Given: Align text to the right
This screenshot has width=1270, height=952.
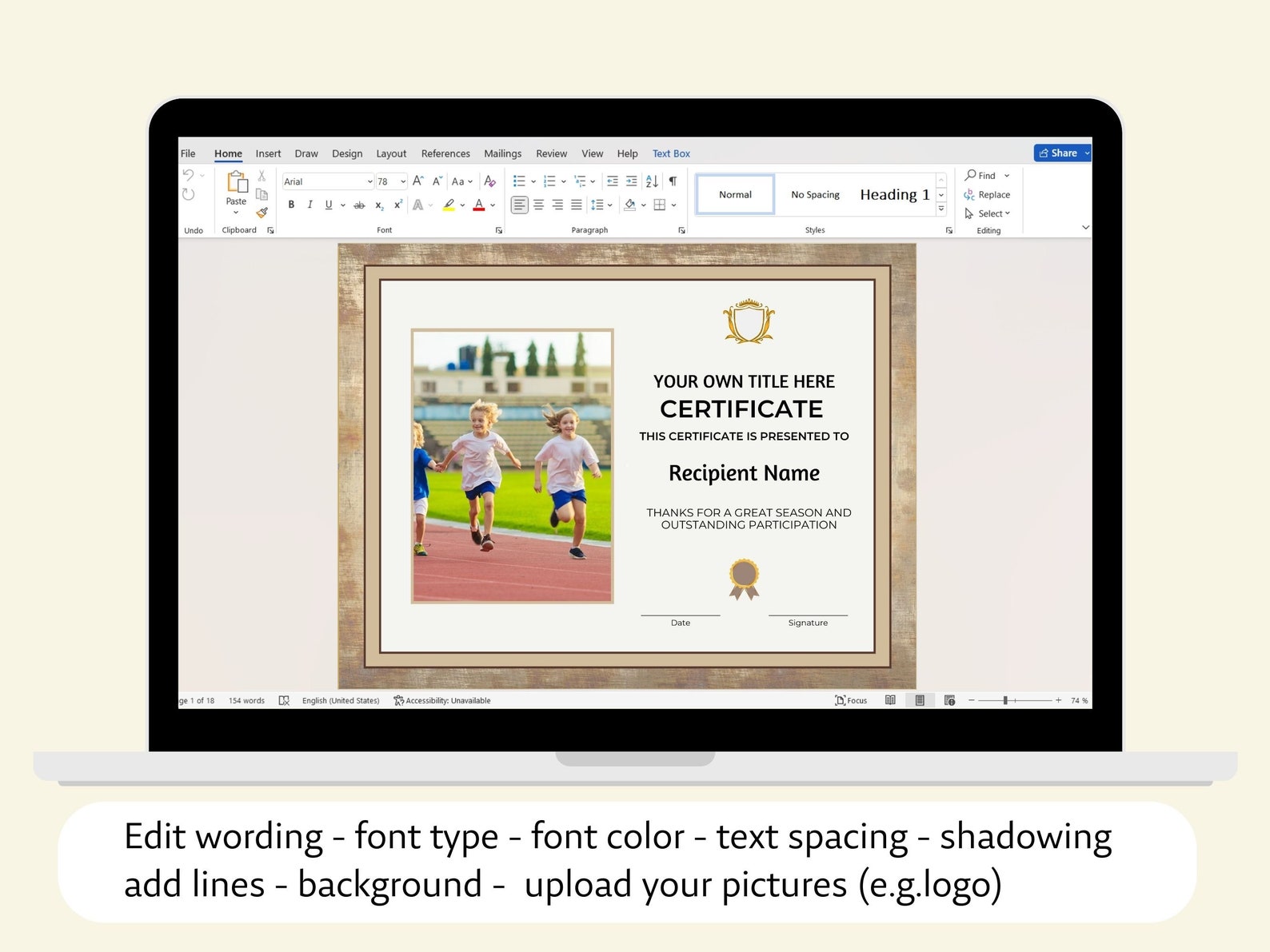Looking at the screenshot, I should coord(557,205).
